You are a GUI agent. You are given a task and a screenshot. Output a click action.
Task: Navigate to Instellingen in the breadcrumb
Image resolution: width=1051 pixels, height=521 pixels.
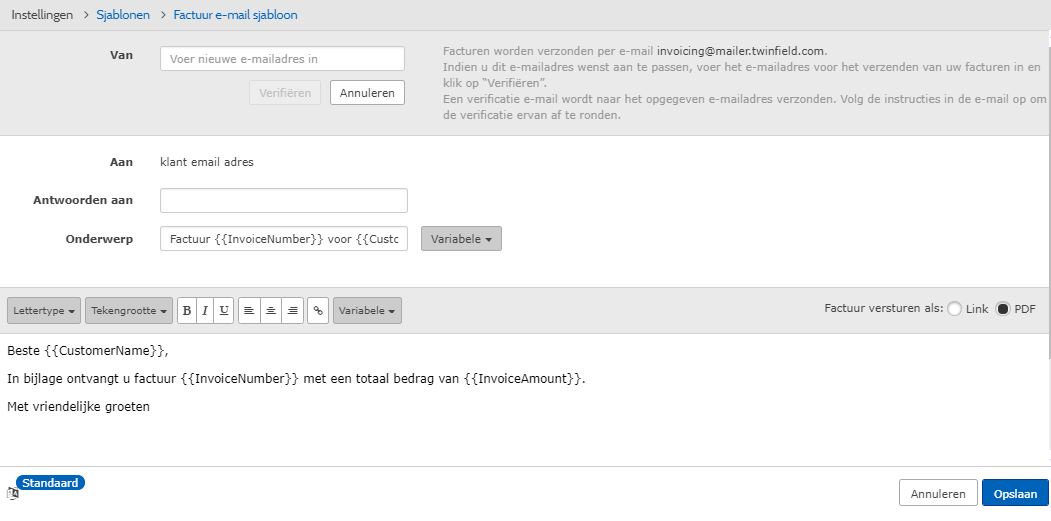[42, 15]
